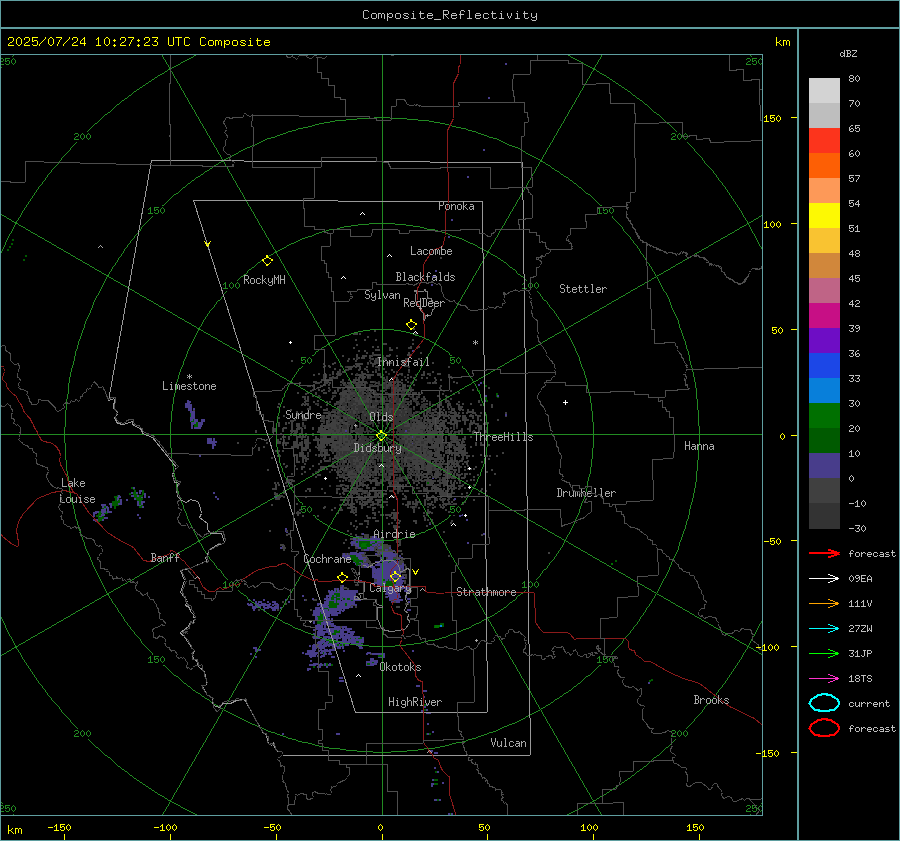Screen dimensions: 900x841
Task: Click the Composite_Reflectivity title
Action: [x=450, y=15]
